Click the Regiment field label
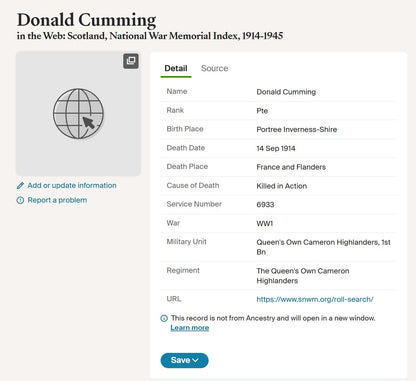Screen dimensions: 416x381 (x=183, y=270)
